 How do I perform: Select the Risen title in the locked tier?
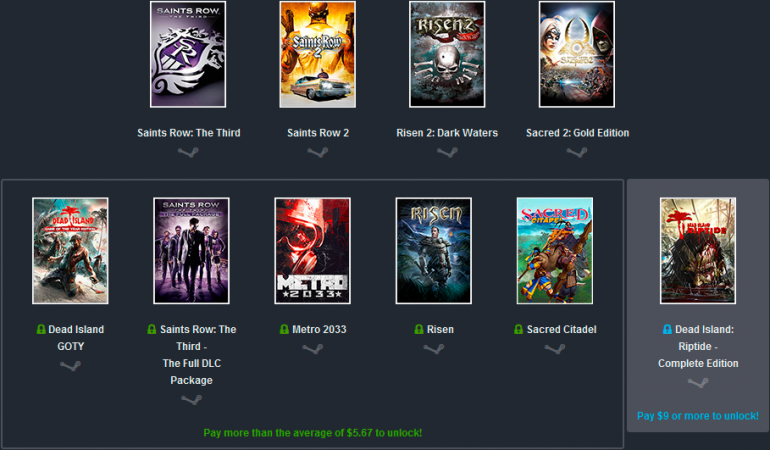point(440,329)
